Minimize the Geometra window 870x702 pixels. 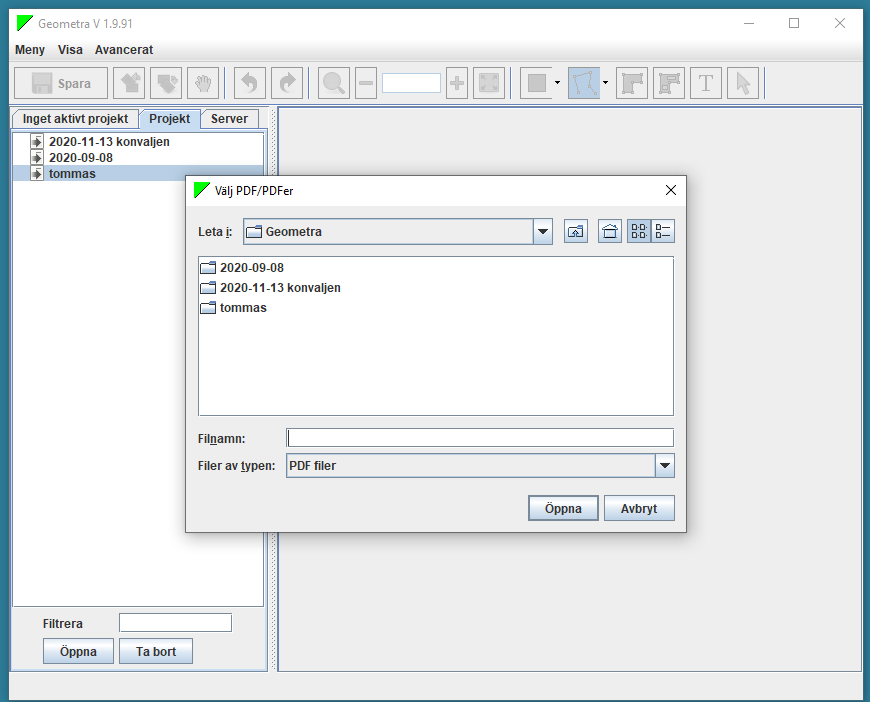click(749, 23)
